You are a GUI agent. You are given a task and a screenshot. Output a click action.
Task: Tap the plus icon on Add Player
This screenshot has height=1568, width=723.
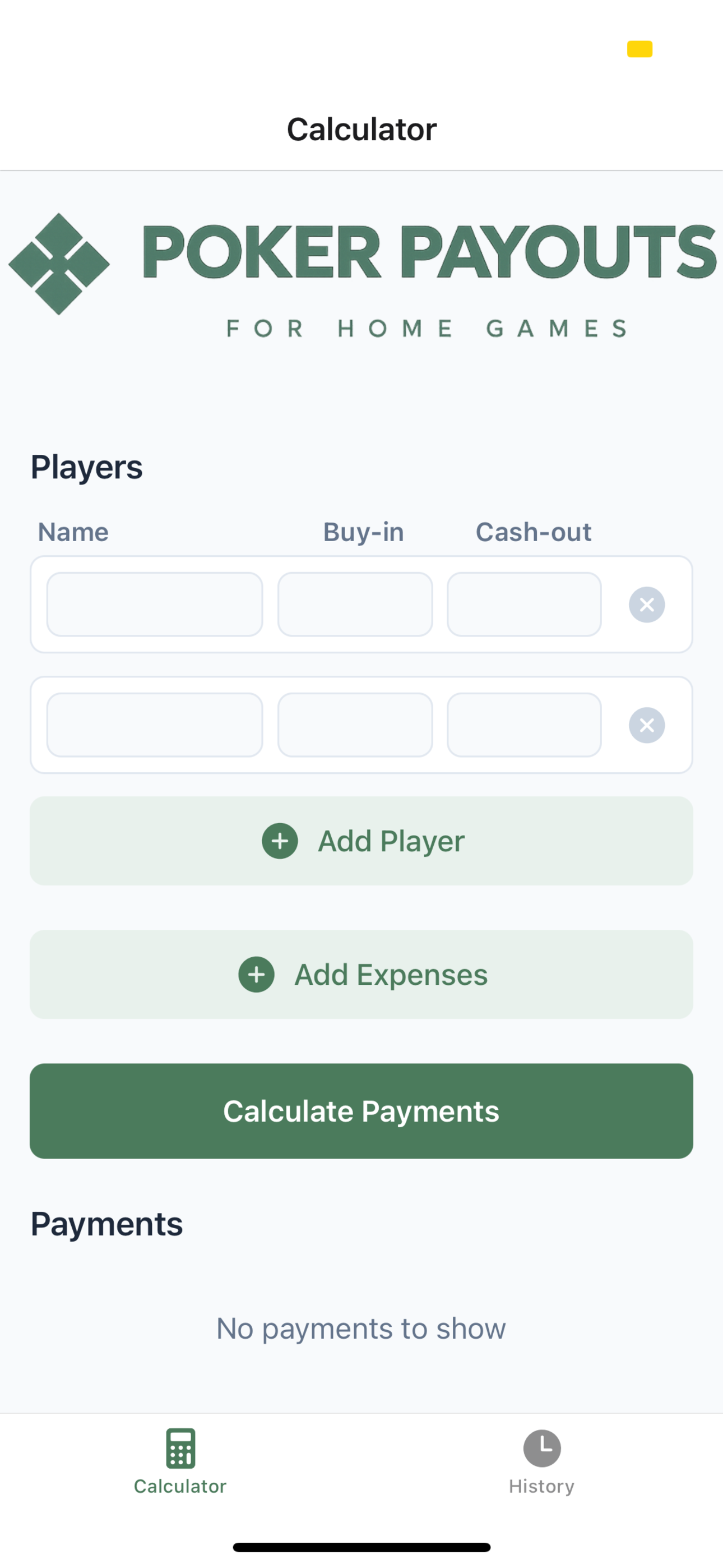click(x=280, y=841)
